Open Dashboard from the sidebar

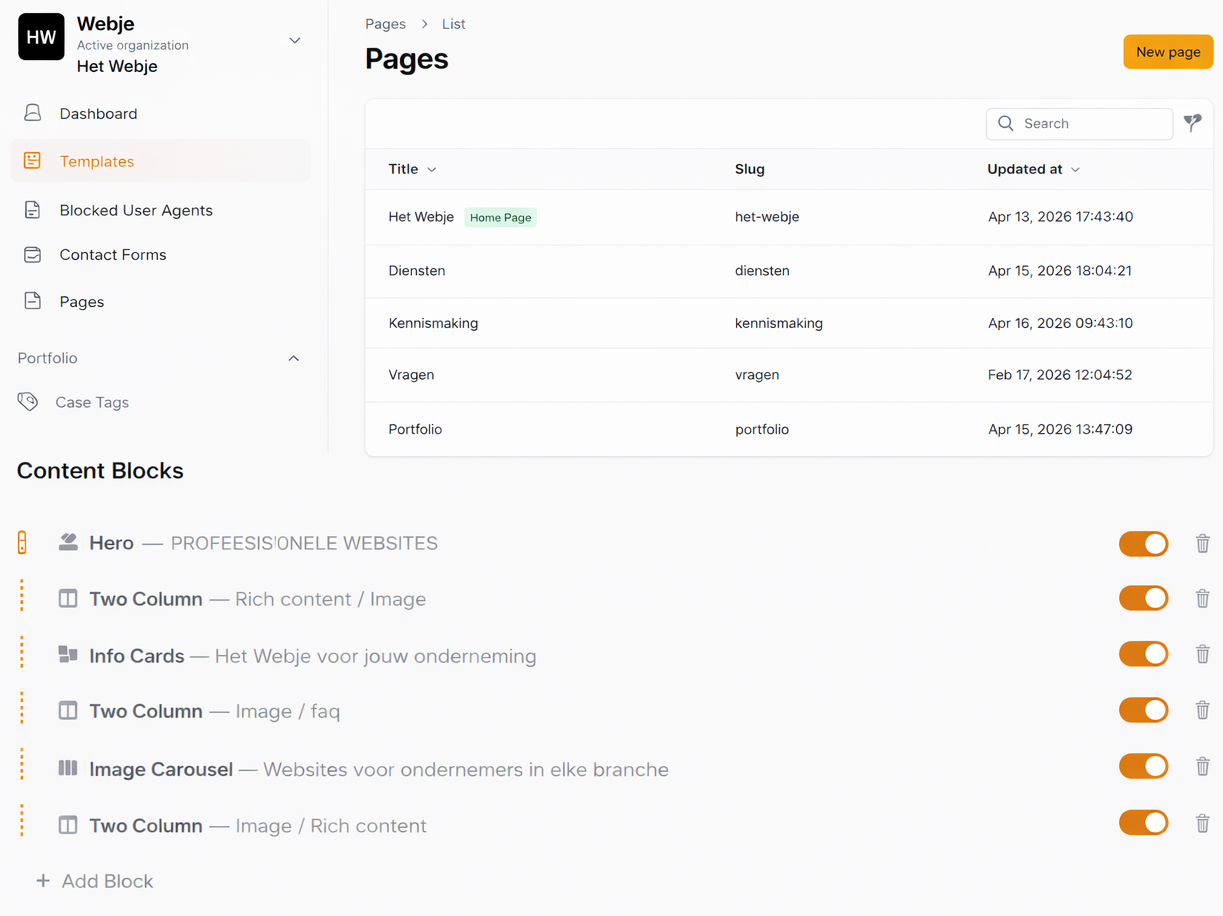click(x=98, y=114)
